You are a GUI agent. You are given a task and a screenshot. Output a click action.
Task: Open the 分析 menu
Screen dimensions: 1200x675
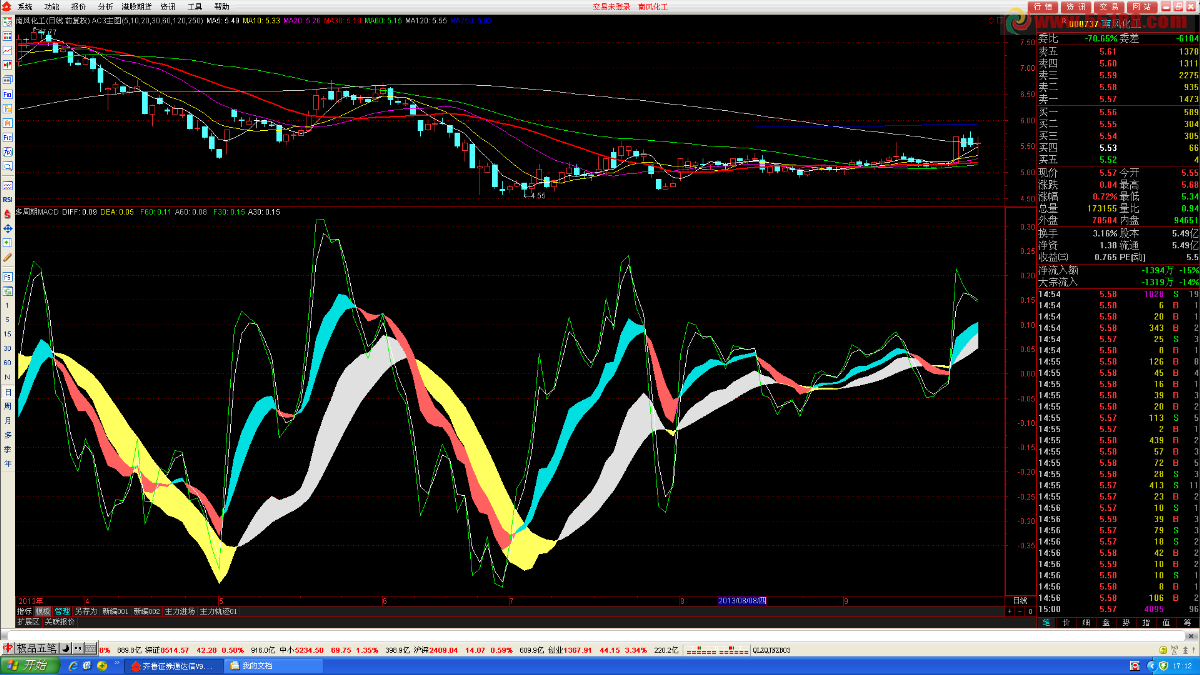tap(105, 6)
